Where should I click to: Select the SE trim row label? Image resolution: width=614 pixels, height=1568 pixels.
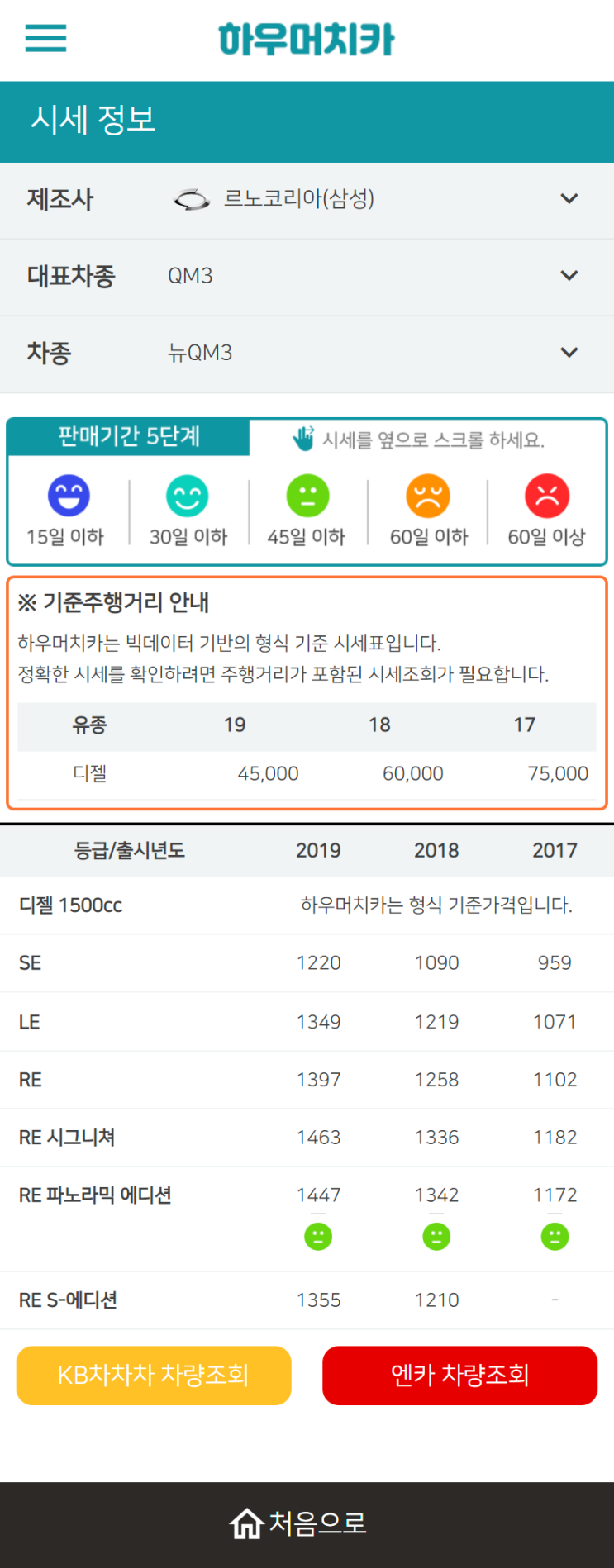pos(31,963)
